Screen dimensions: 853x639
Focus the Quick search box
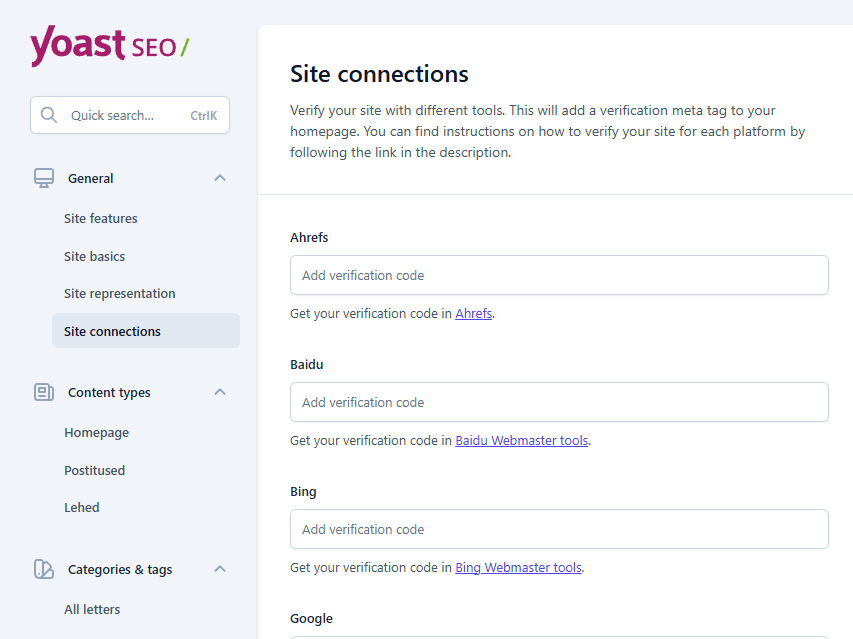click(125, 115)
